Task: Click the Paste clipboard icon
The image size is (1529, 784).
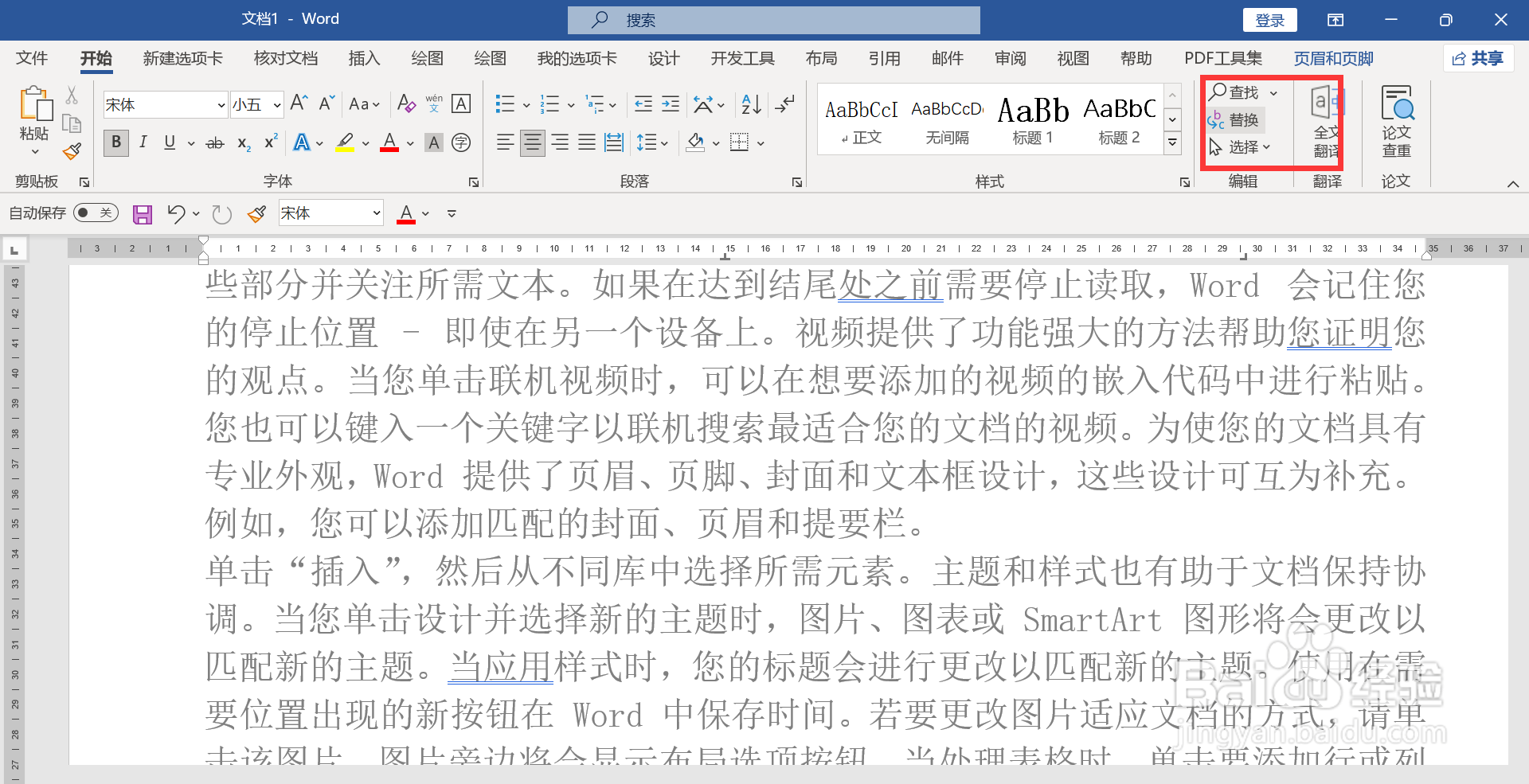Action: point(34,103)
